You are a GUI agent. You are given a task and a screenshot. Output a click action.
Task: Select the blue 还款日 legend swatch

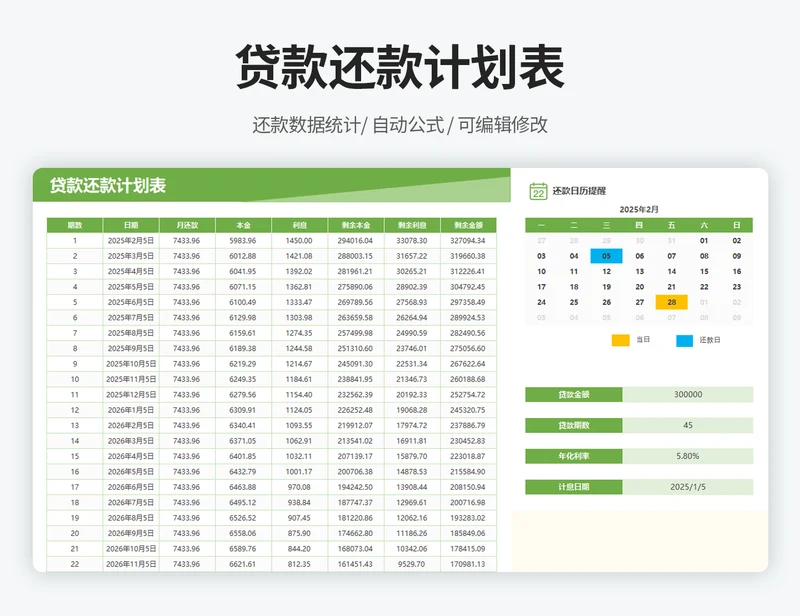click(685, 340)
